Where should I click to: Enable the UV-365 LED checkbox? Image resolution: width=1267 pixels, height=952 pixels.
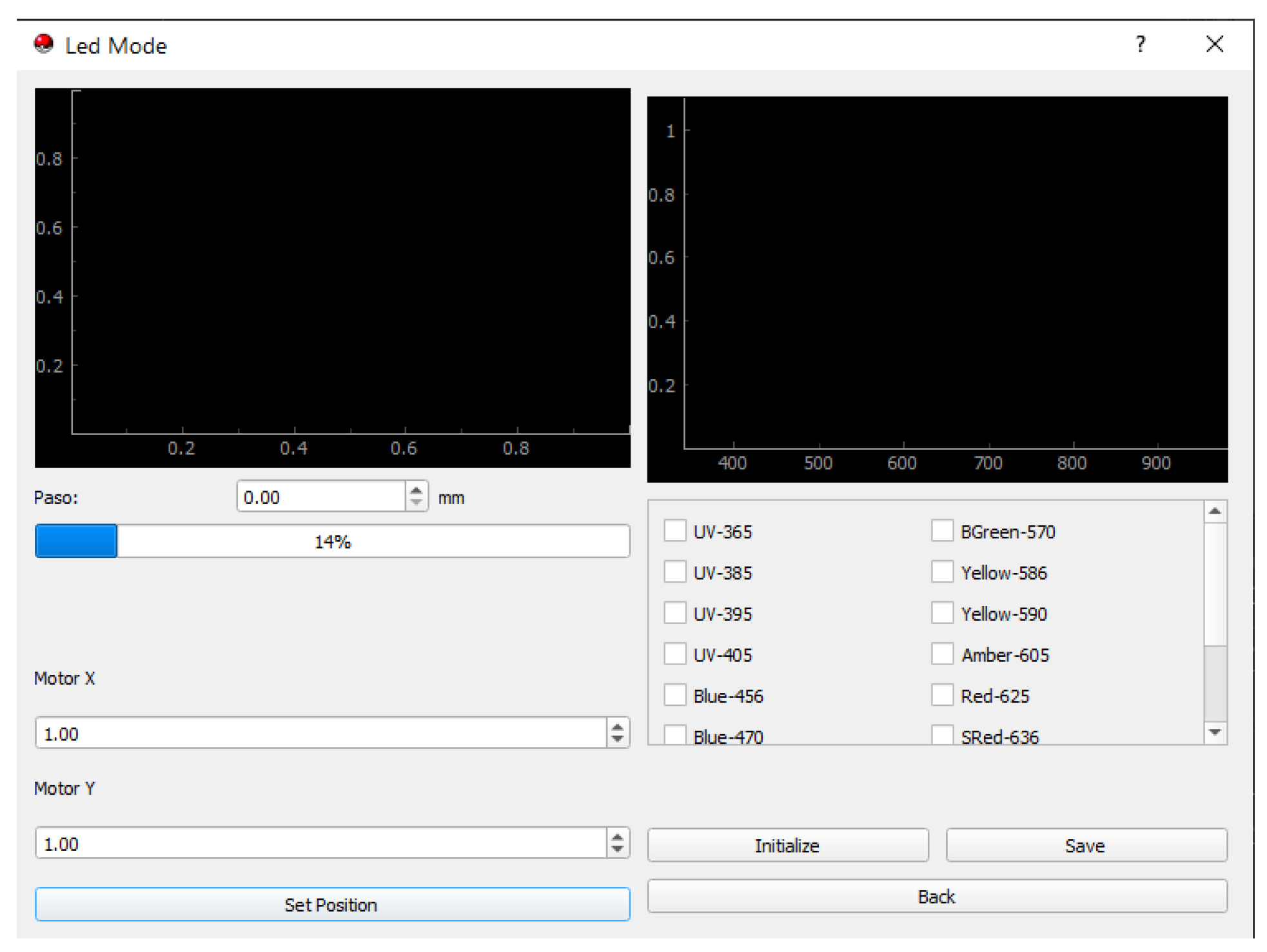click(674, 531)
